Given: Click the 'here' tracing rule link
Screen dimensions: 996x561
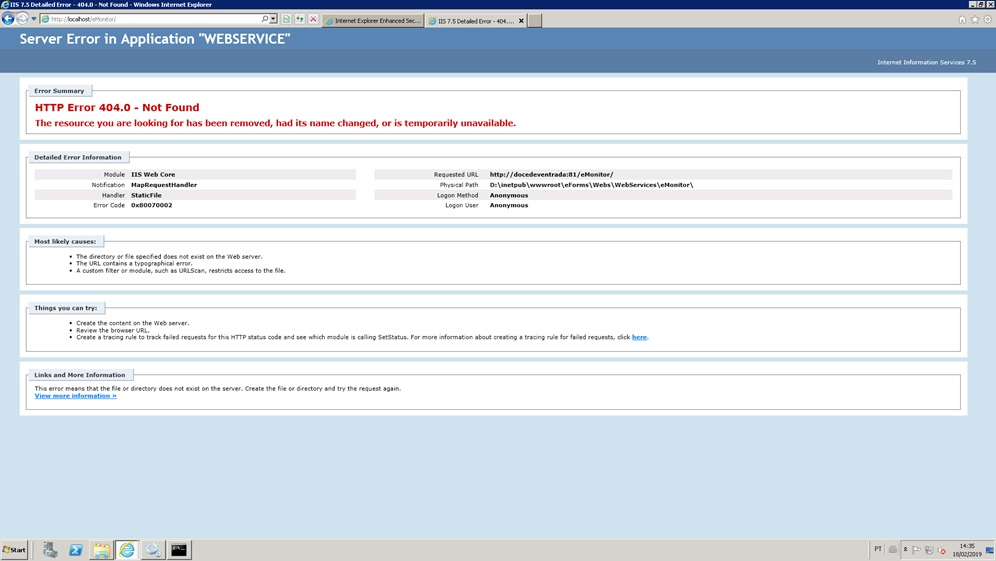Looking at the screenshot, I should click(x=639, y=337).
